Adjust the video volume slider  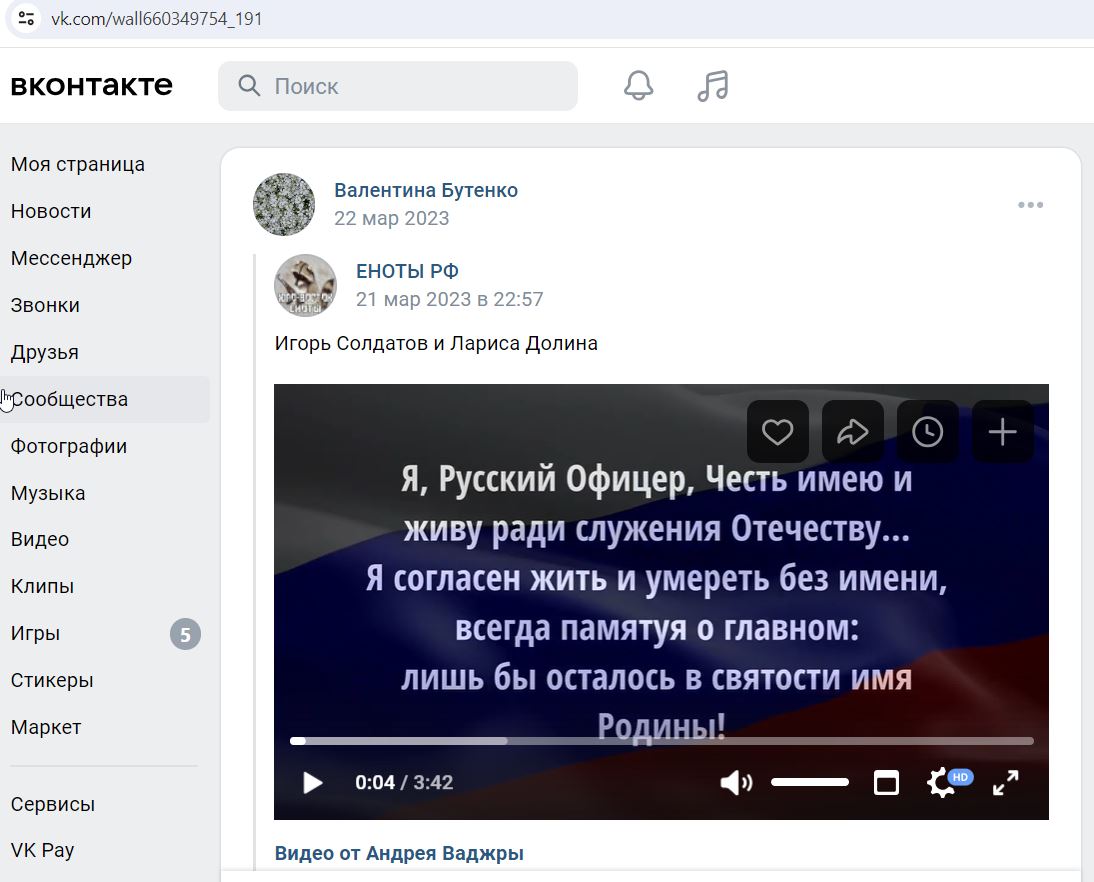tap(810, 783)
